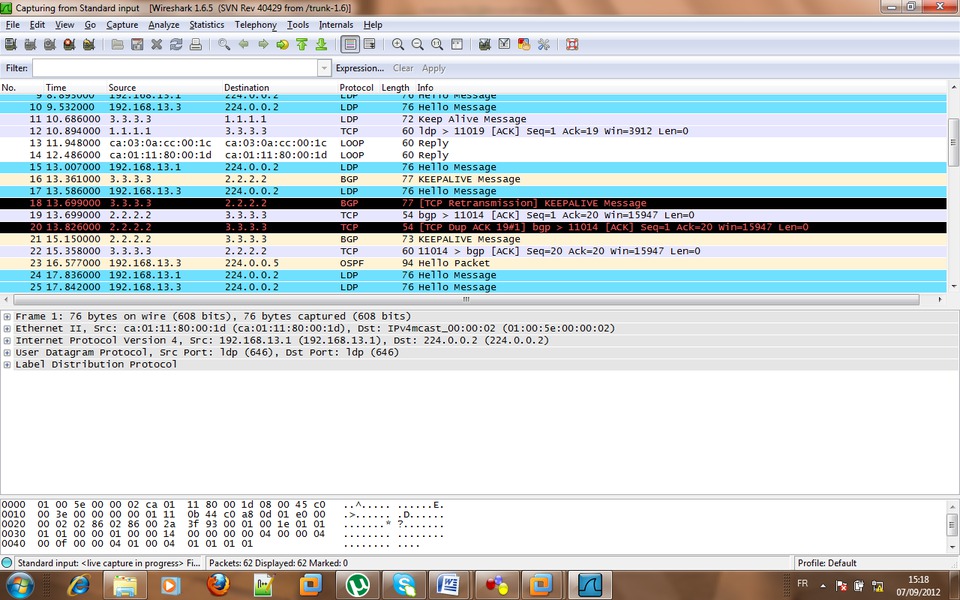Click the Help lifebuoy toolbar icon
This screenshot has height=600, width=960.
click(572, 44)
